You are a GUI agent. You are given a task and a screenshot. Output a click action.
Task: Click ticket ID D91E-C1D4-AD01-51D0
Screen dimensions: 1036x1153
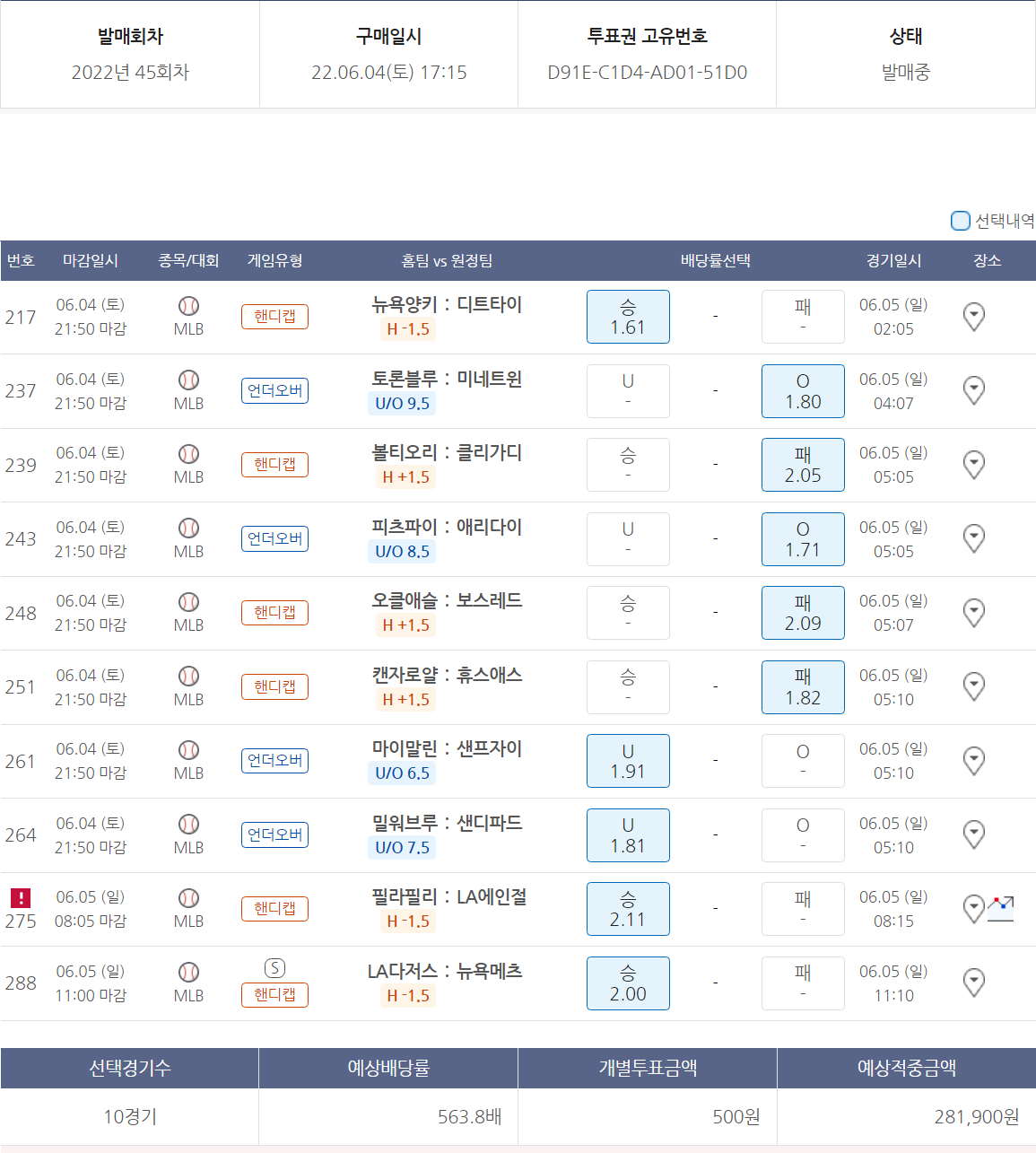(x=648, y=73)
